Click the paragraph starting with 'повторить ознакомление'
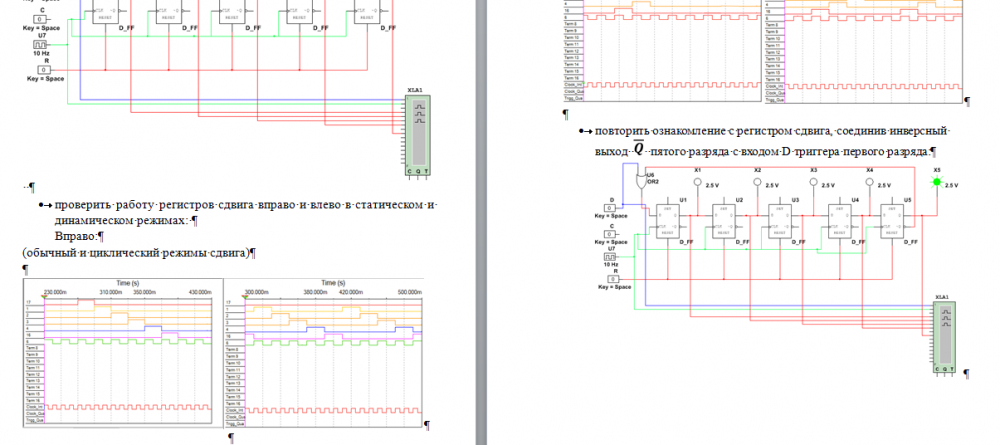This screenshot has height=445, width=1000. tap(770, 132)
